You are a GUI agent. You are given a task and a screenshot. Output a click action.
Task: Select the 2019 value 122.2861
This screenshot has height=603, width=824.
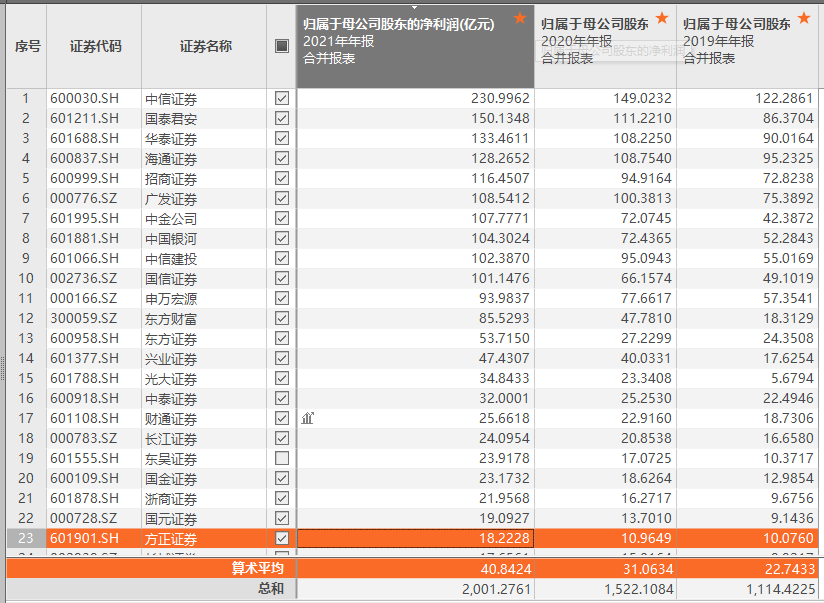(784, 98)
